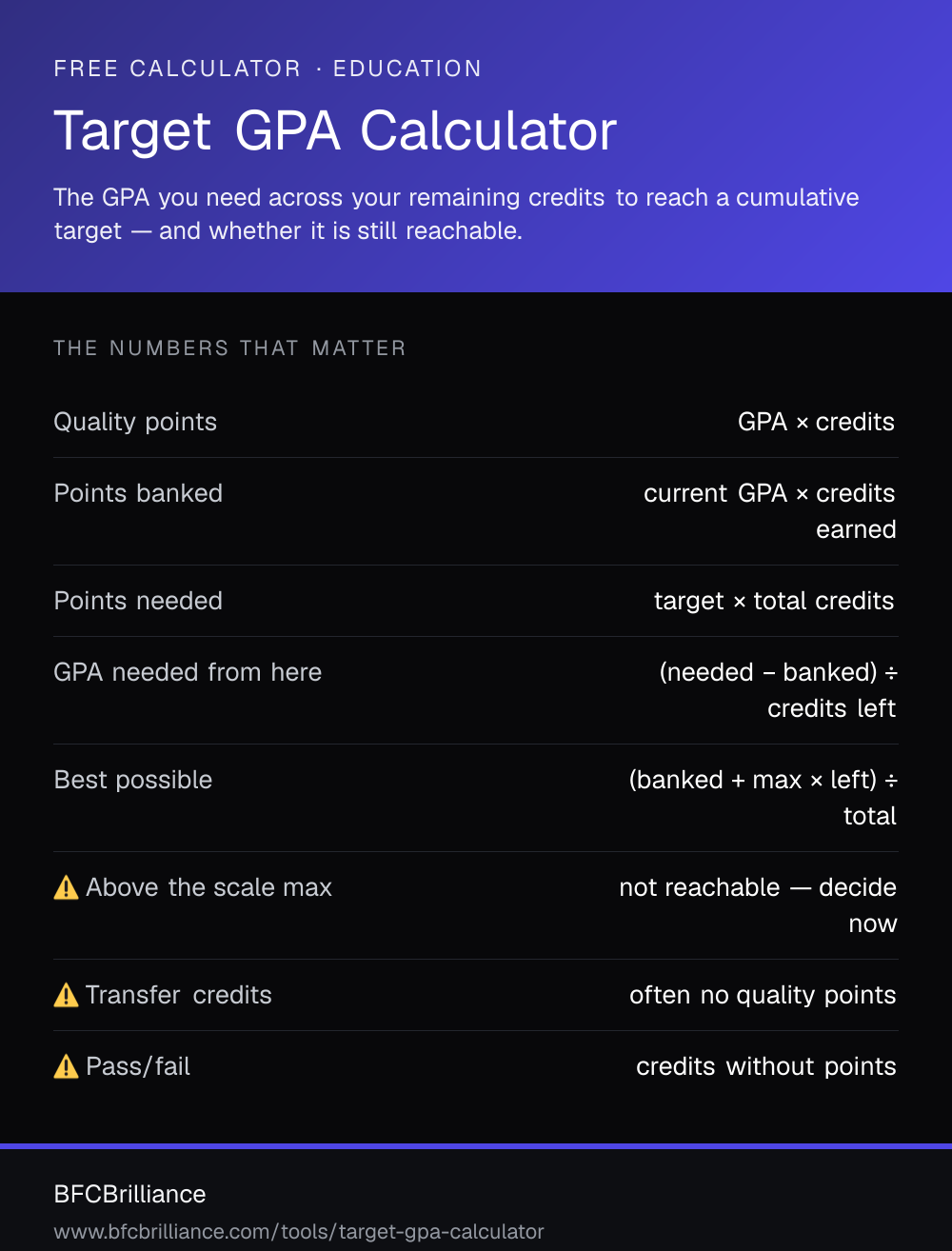Click the (banked + max × left) ÷ total formula
Screen dimensions: 952x1251
[764, 798]
